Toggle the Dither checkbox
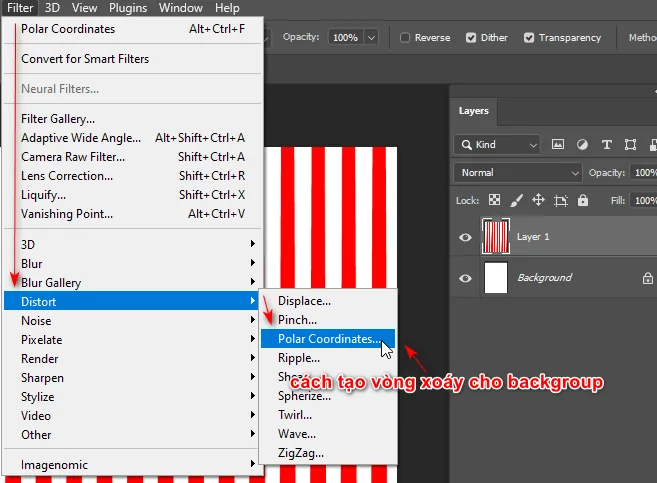The image size is (657, 483). [471, 38]
